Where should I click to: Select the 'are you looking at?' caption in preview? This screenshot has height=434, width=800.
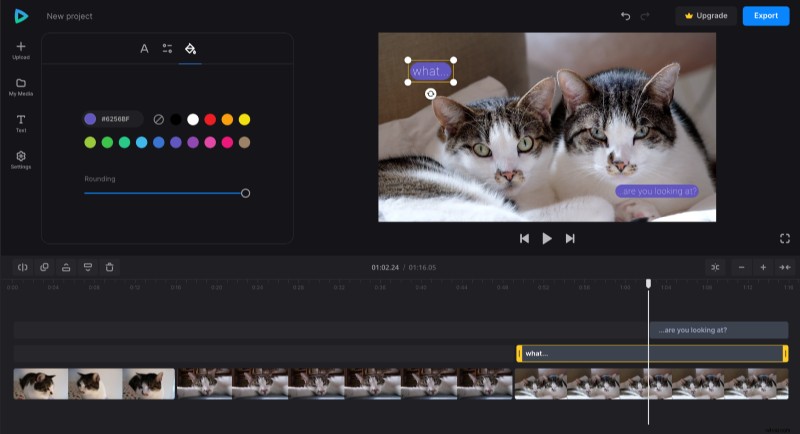tap(657, 191)
